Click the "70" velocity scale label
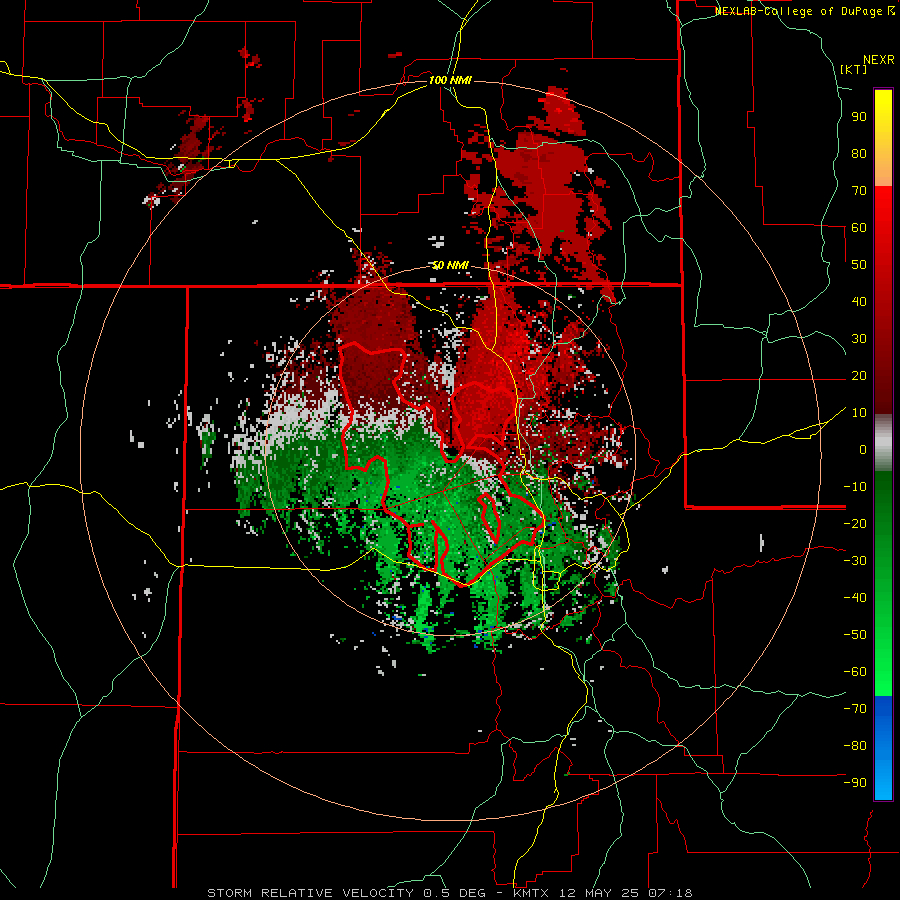This screenshot has width=900, height=900. coord(859,191)
